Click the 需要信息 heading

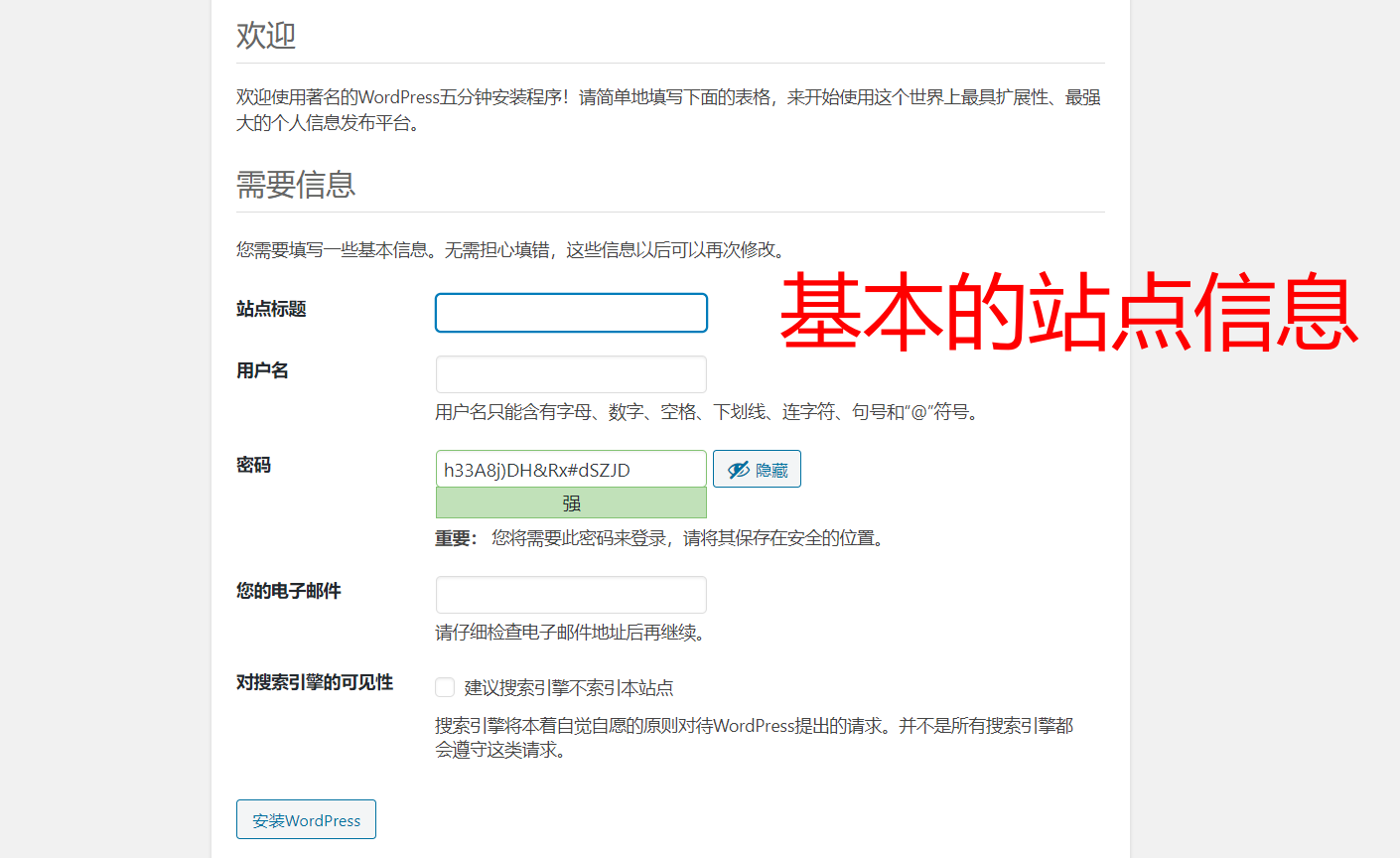point(296,185)
